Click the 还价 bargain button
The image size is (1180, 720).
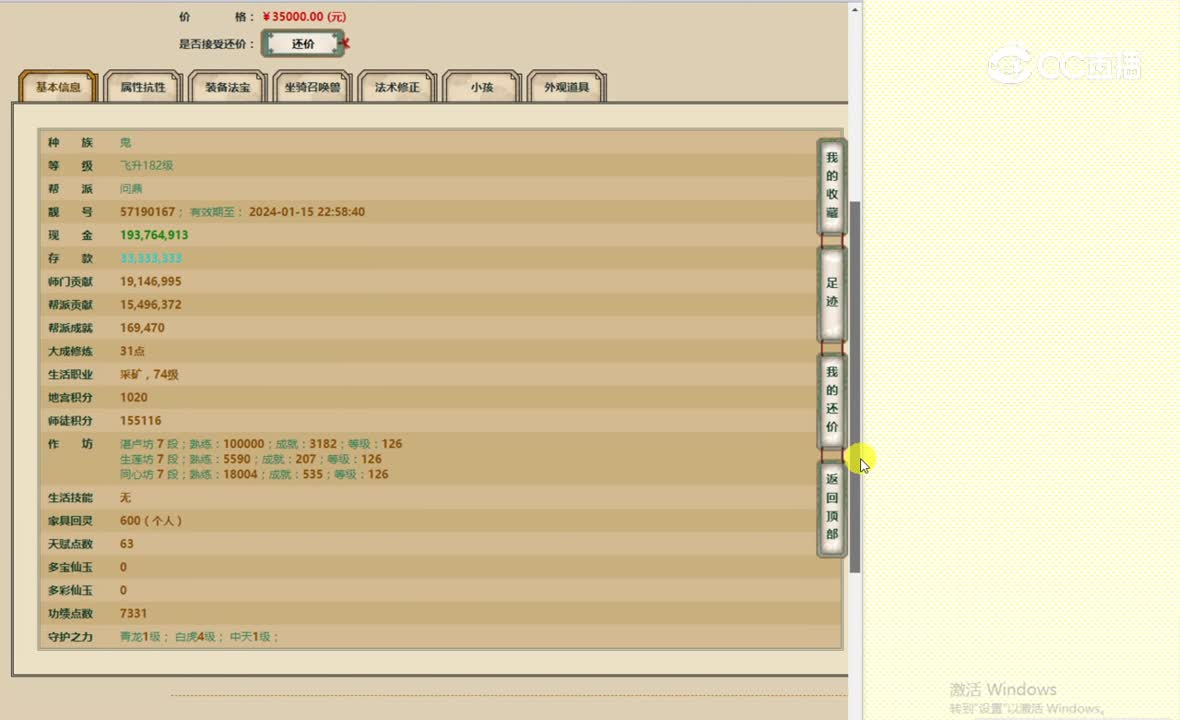pos(303,44)
